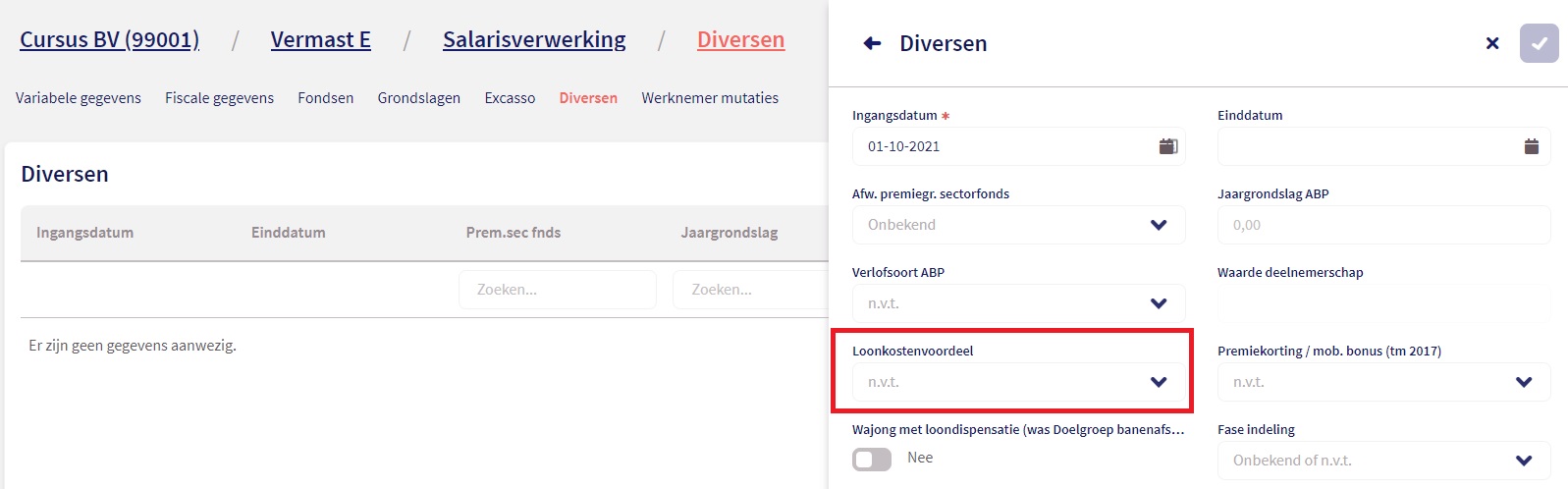Image resolution: width=1568 pixels, height=489 pixels.
Task: Open the Fiscale gegevens tab
Action: click(219, 98)
